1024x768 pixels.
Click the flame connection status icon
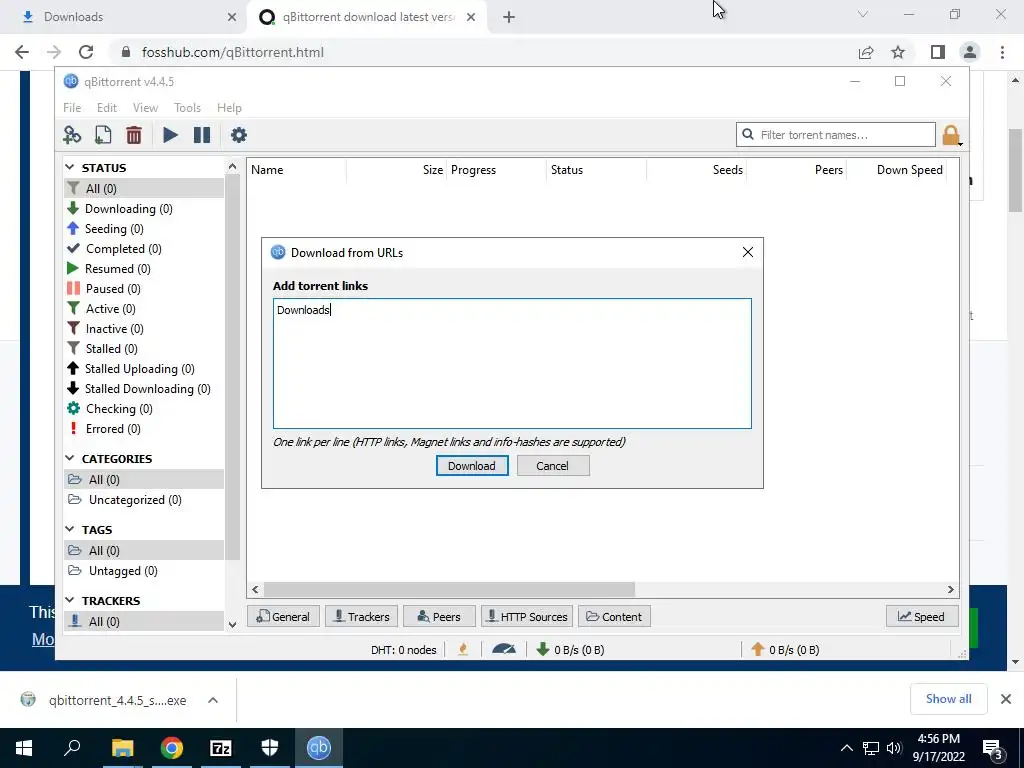(x=463, y=649)
